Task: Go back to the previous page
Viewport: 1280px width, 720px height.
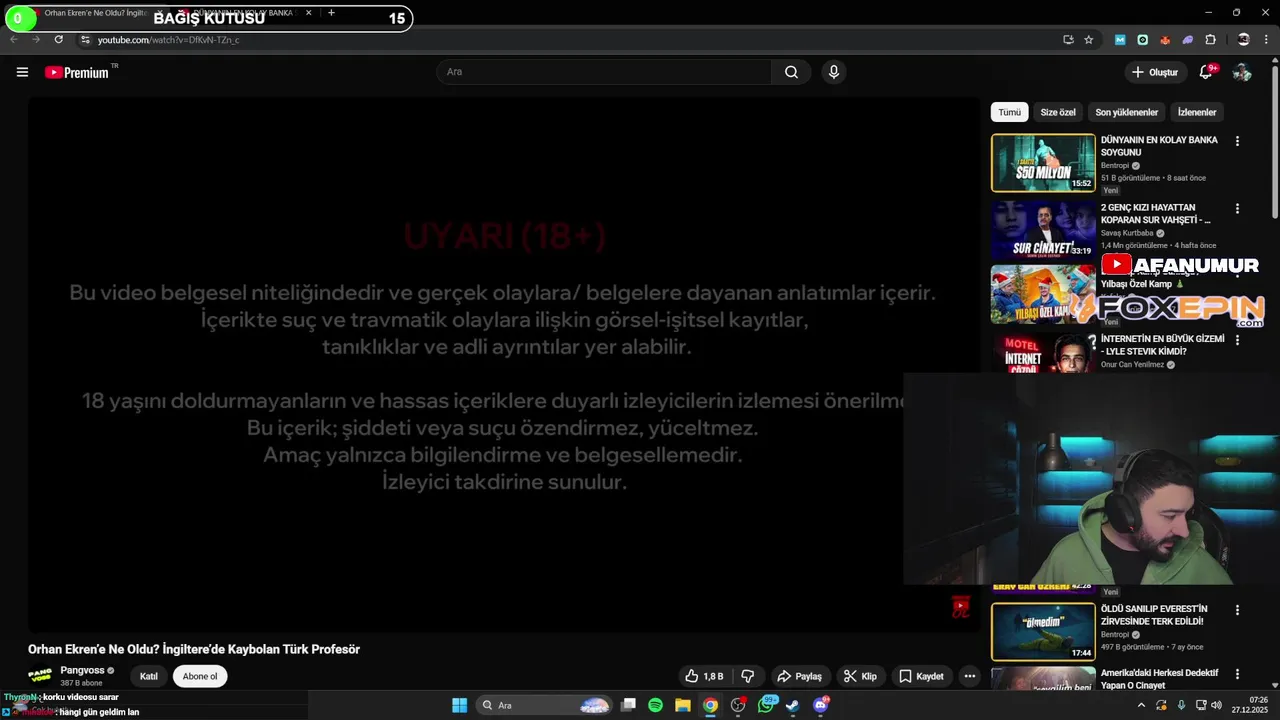Action: [x=14, y=40]
